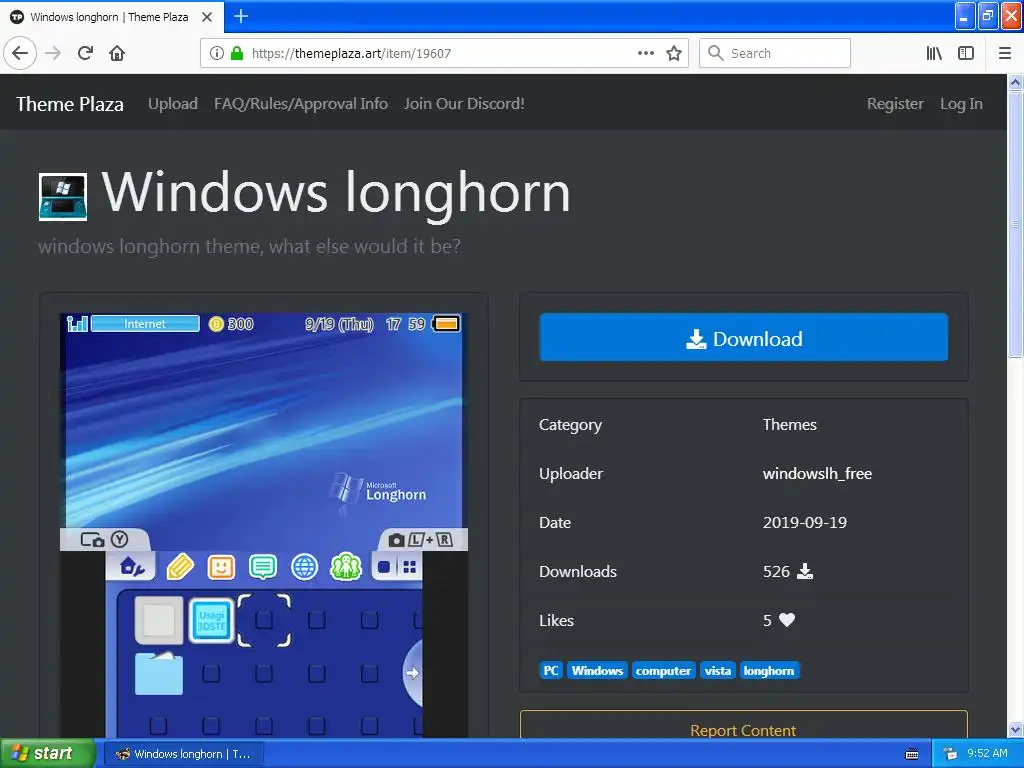Screen dimensions: 1024x768
Task: Select the PC tag
Action: [551, 671]
